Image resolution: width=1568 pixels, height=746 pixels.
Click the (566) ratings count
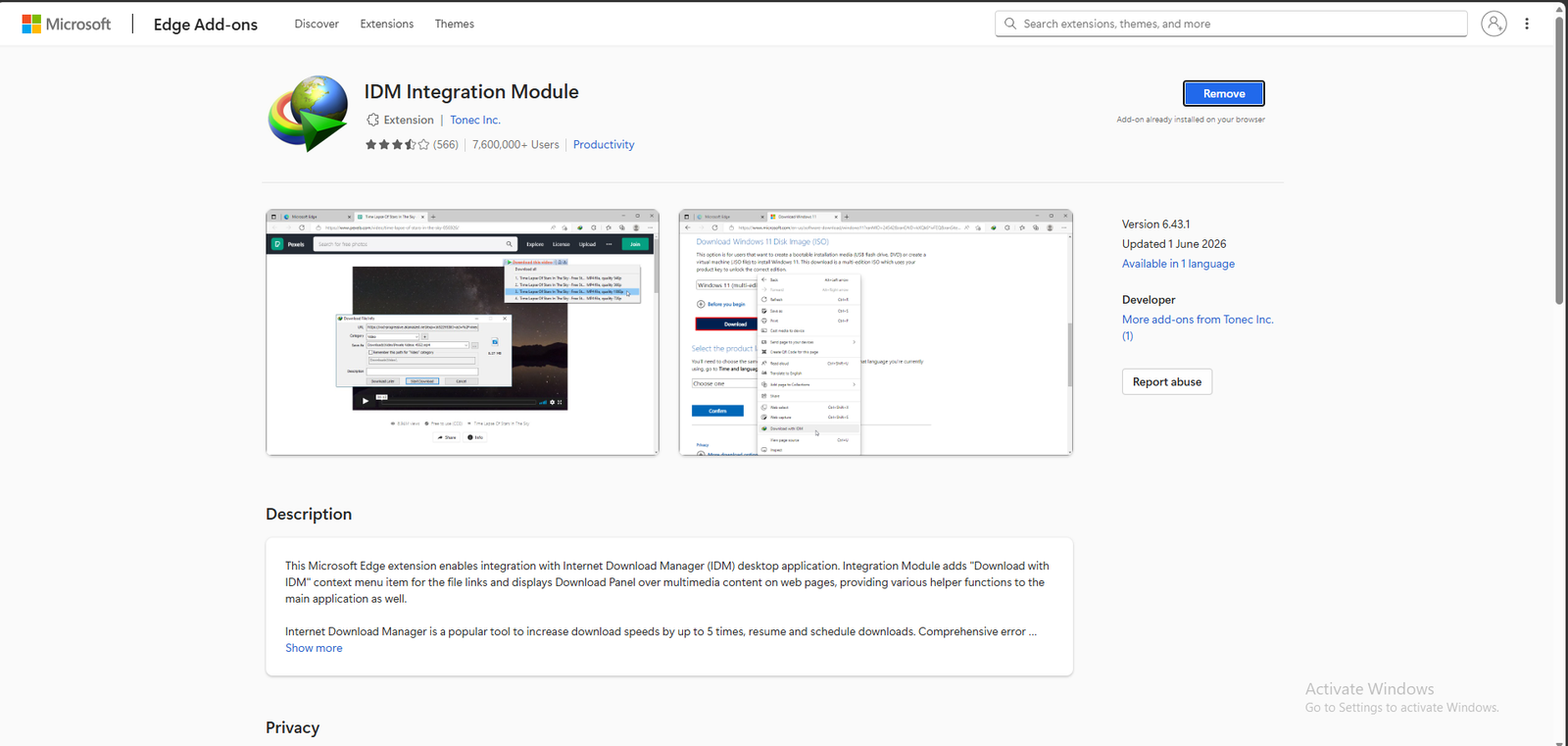point(446,145)
